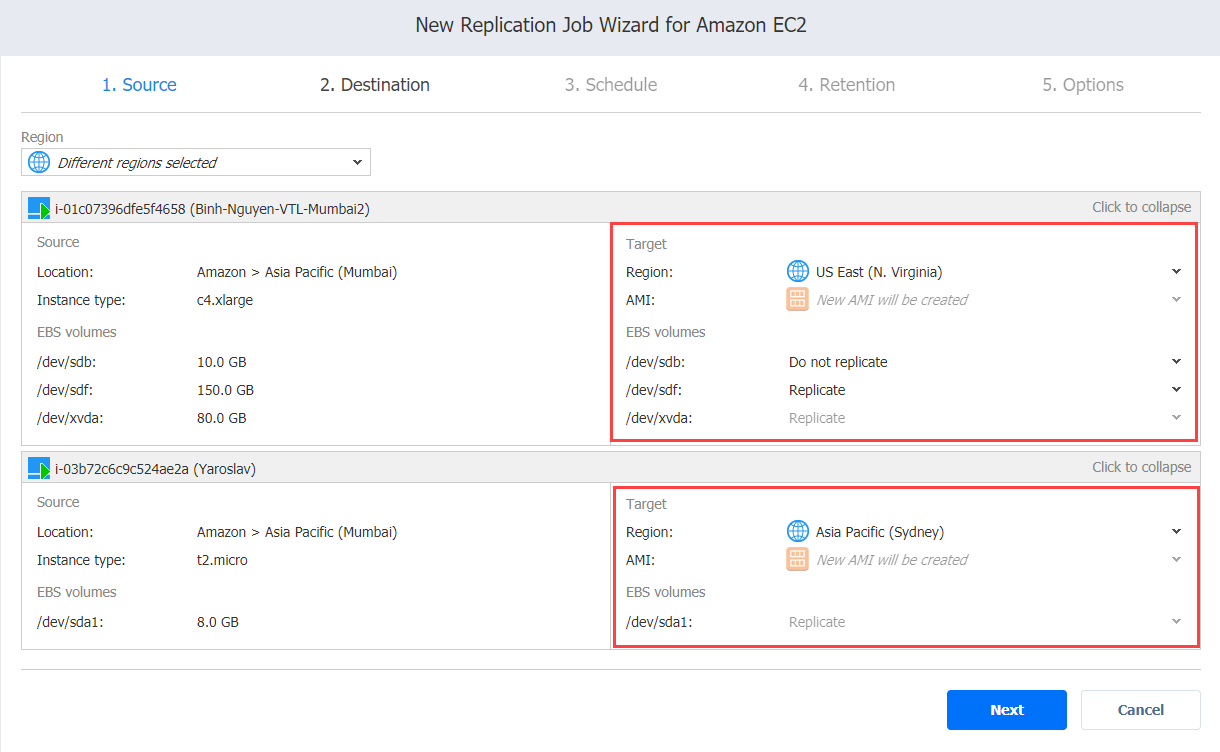Image resolution: width=1220 pixels, height=752 pixels.
Task: Open the 5. Options step
Action: click(x=1083, y=85)
